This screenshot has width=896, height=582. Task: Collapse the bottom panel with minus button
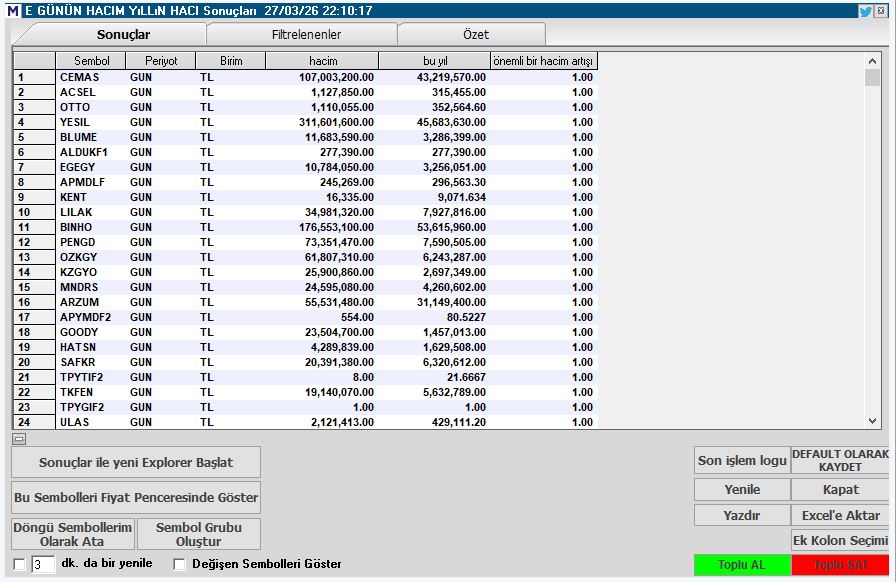(x=19, y=438)
